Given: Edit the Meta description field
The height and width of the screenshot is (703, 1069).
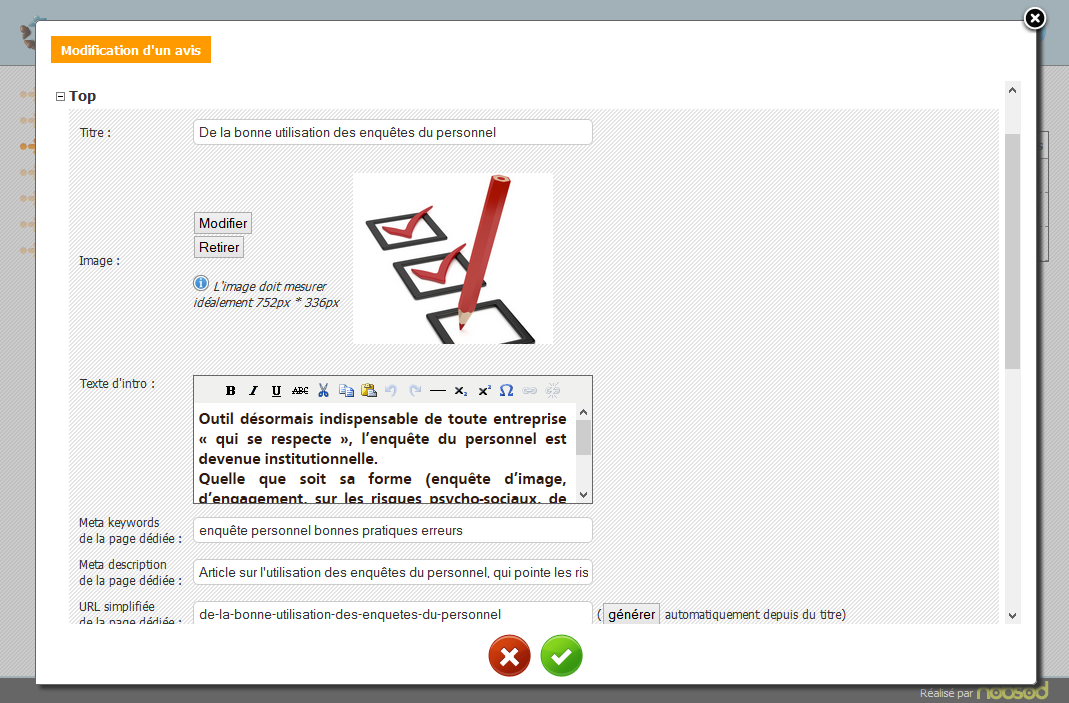Looking at the screenshot, I should tap(393, 572).
